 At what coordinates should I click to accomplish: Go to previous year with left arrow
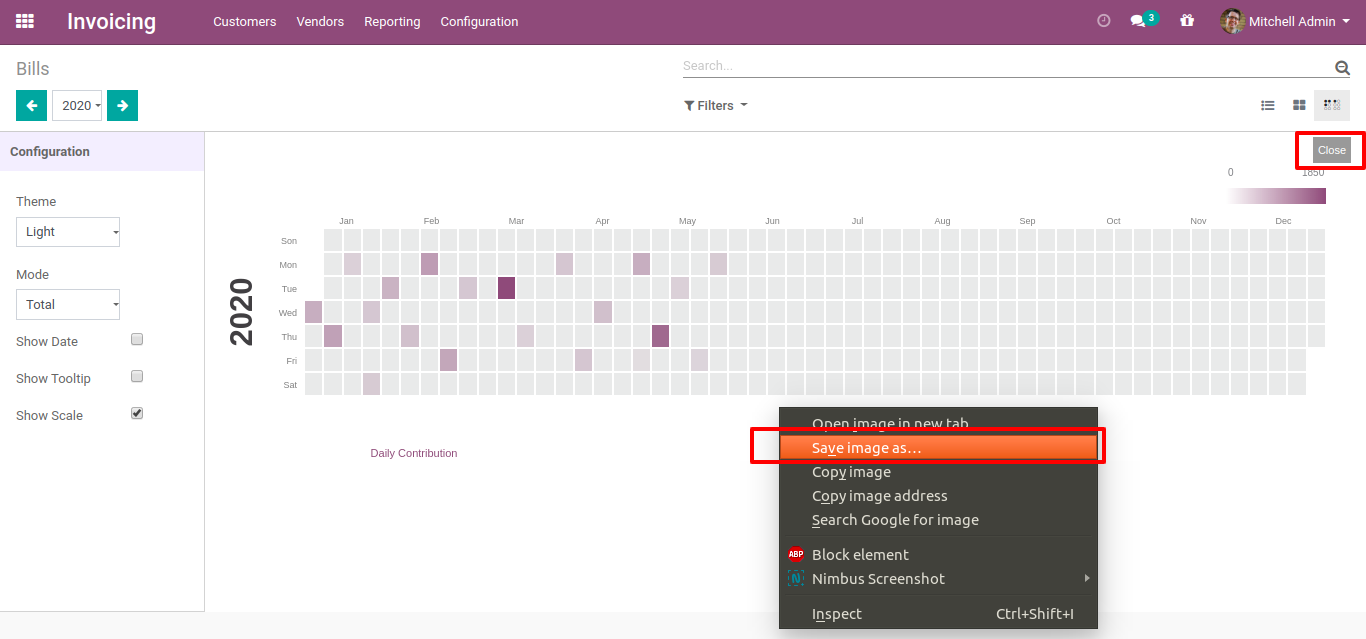pyautogui.click(x=31, y=105)
